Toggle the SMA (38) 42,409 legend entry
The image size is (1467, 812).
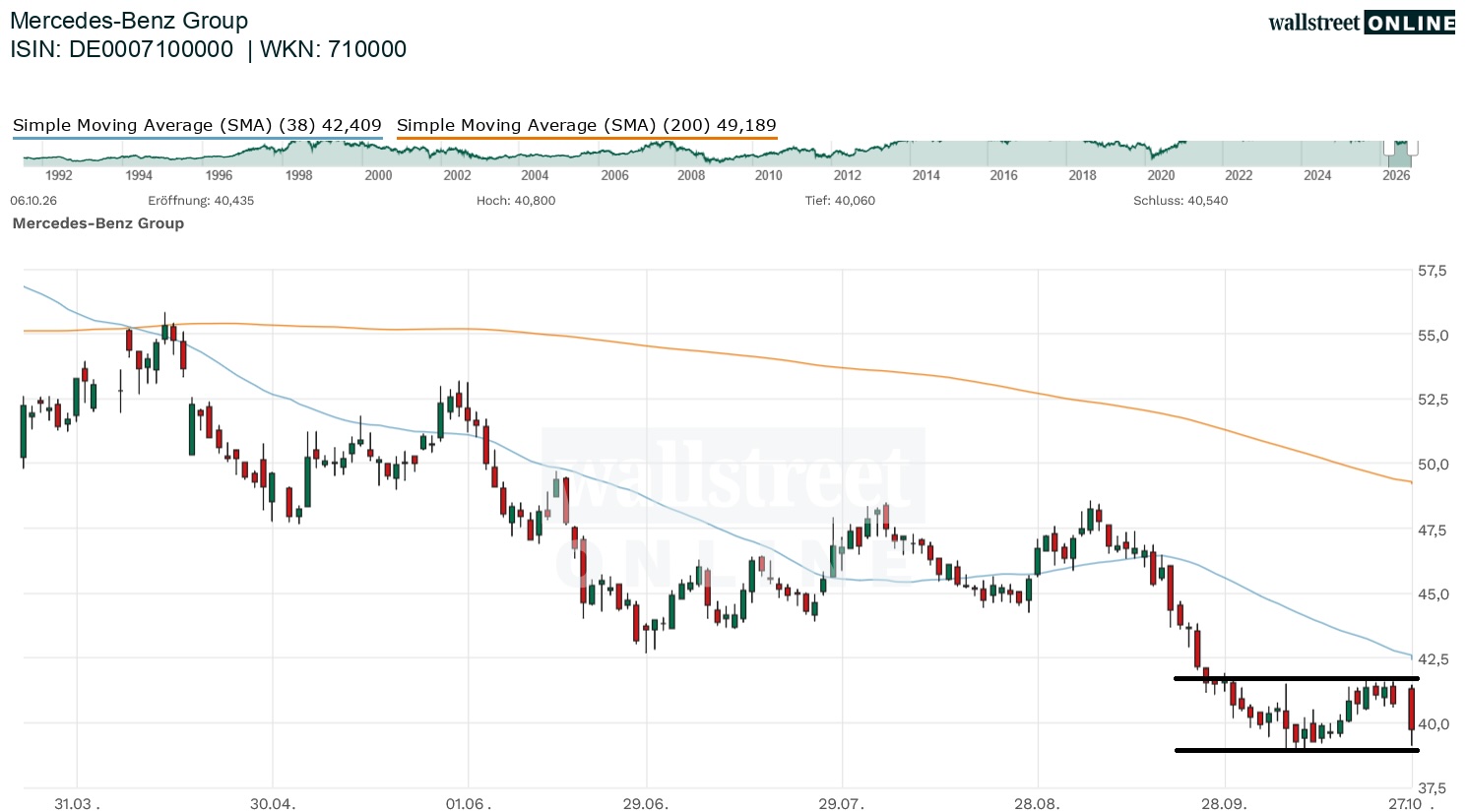(197, 125)
